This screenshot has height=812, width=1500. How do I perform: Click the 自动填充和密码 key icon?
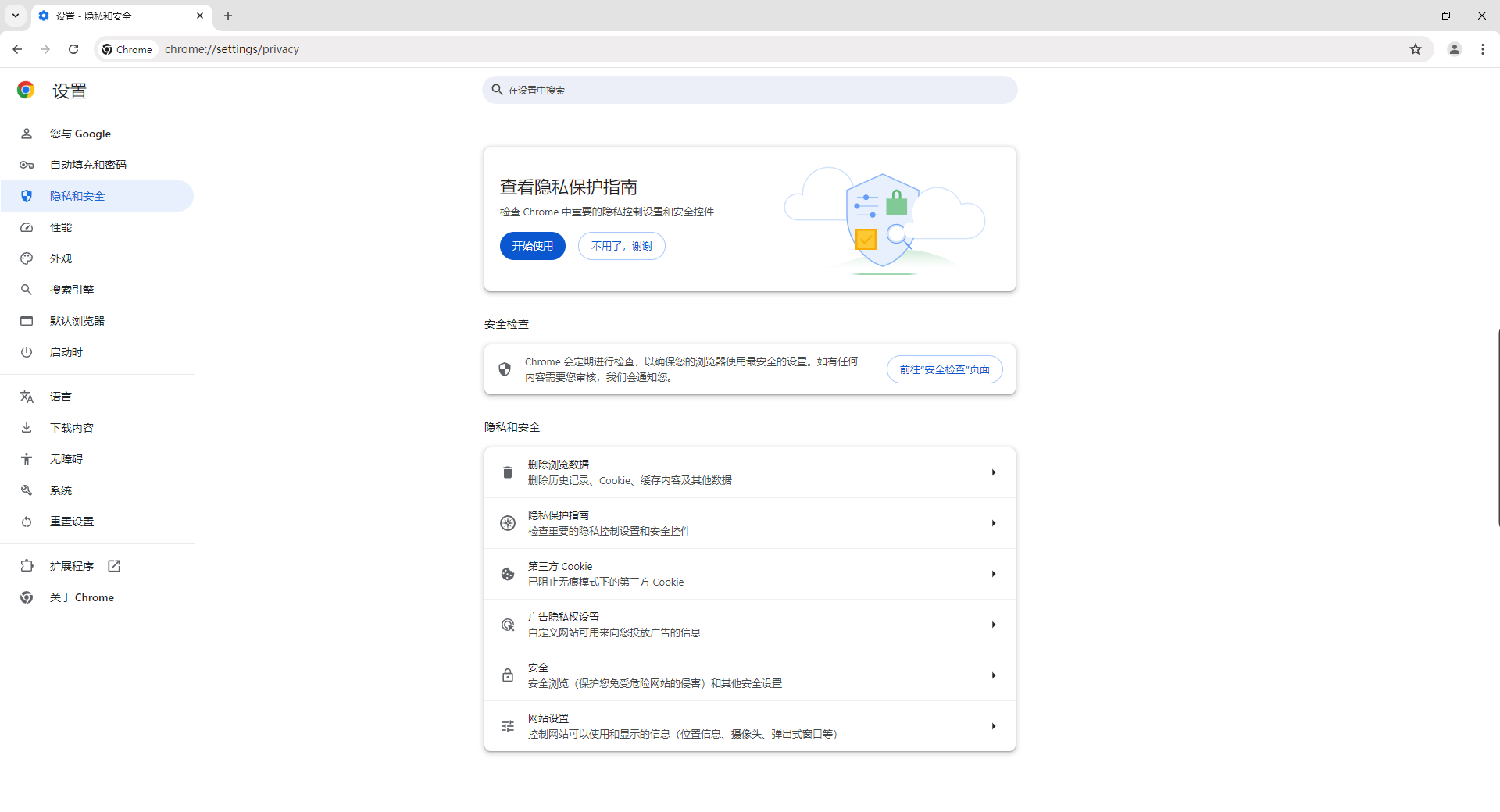pyautogui.click(x=27, y=165)
